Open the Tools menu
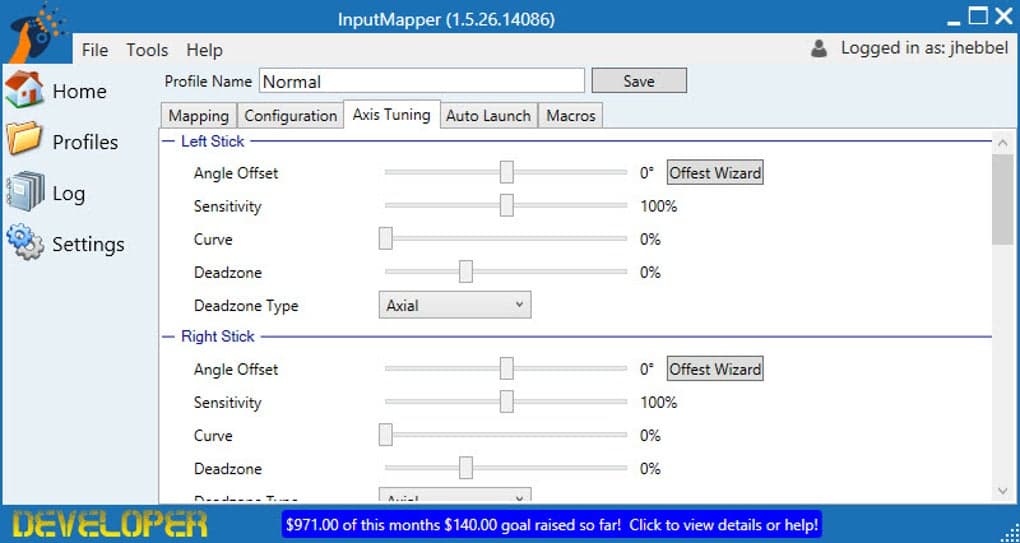The height and width of the screenshot is (543, 1020). point(147,50)
